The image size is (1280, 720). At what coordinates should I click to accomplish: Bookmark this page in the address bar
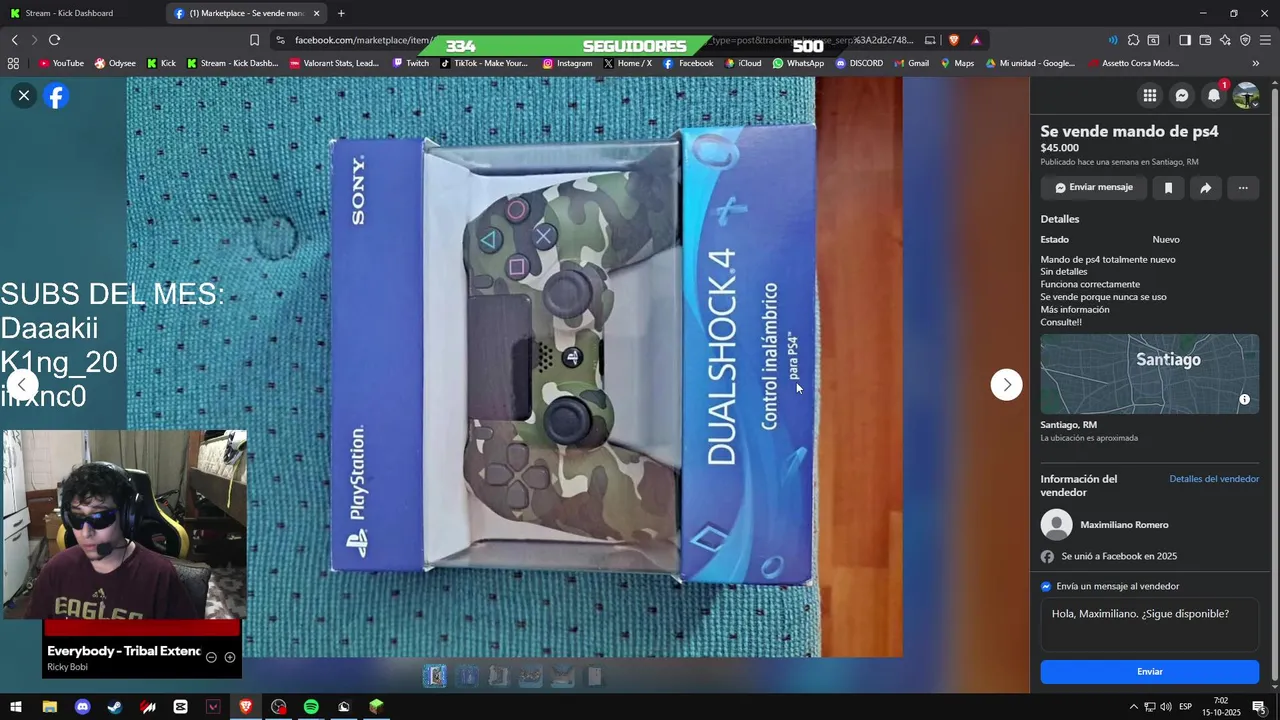click(254, 40)
